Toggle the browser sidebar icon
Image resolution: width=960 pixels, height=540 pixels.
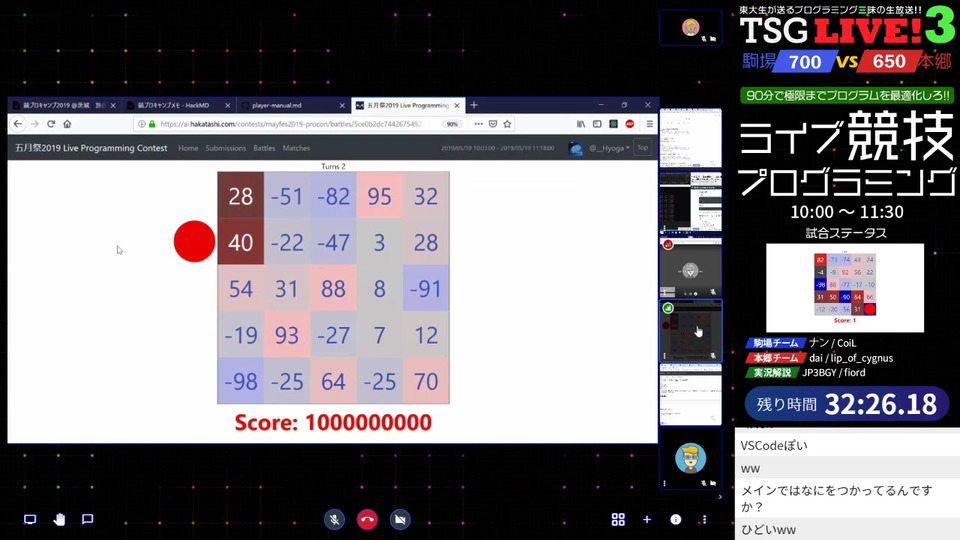pos(597,124)
